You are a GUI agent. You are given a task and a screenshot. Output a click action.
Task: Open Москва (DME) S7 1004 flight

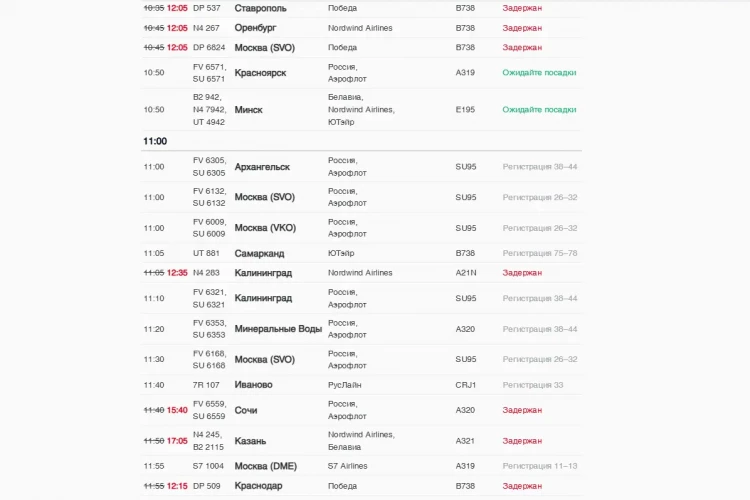point(361,466)
